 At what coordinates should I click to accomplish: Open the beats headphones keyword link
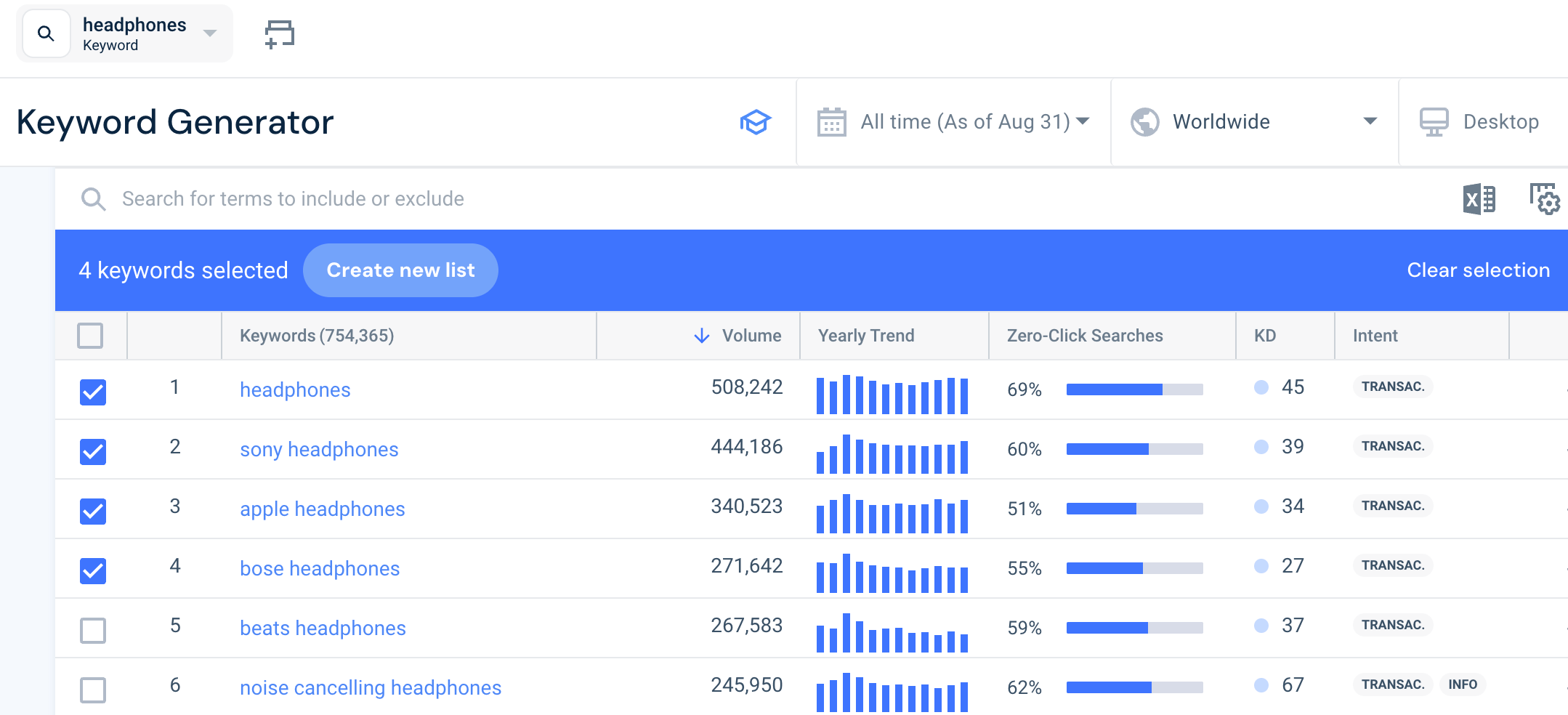pyautogui.click(x=323, y=629)
